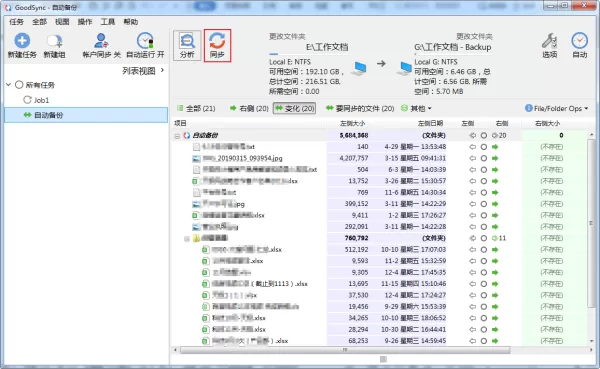The image size is (600, 369).
Task: Click left arrow in the 504 size row
Action: (x=473, y=170)
